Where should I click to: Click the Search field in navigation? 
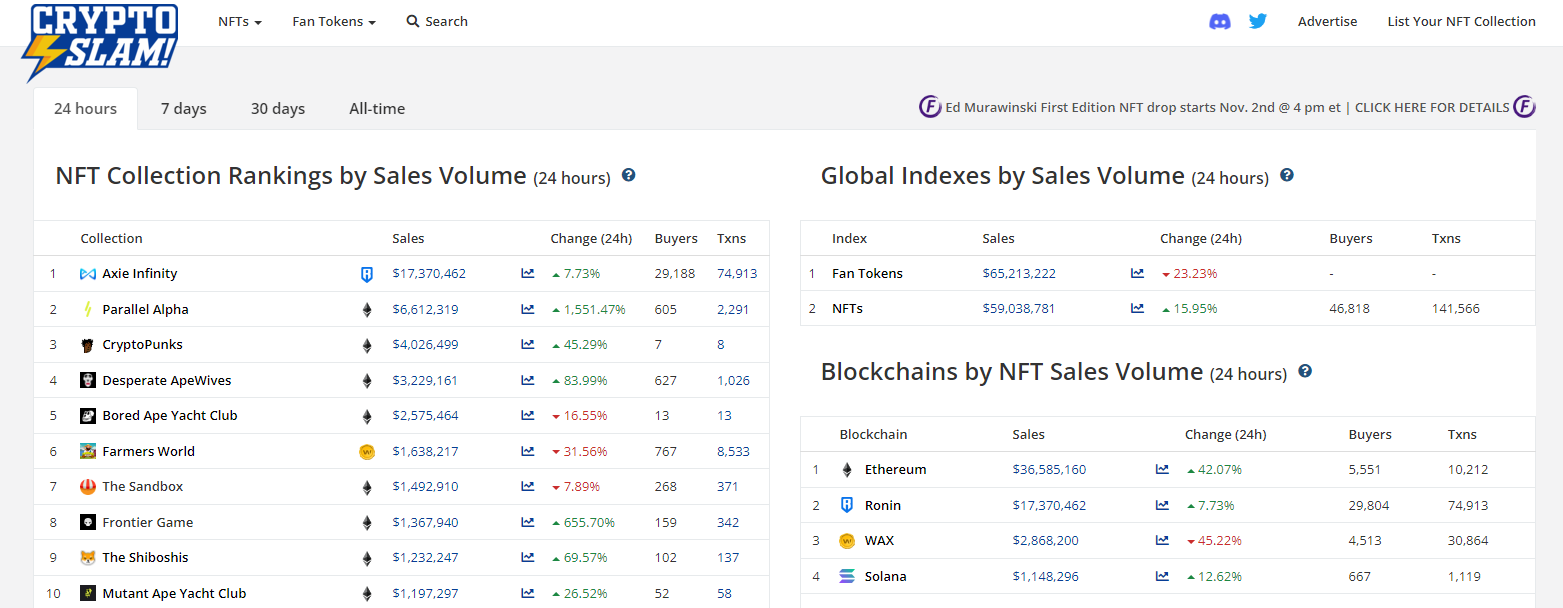pos(437,21)
